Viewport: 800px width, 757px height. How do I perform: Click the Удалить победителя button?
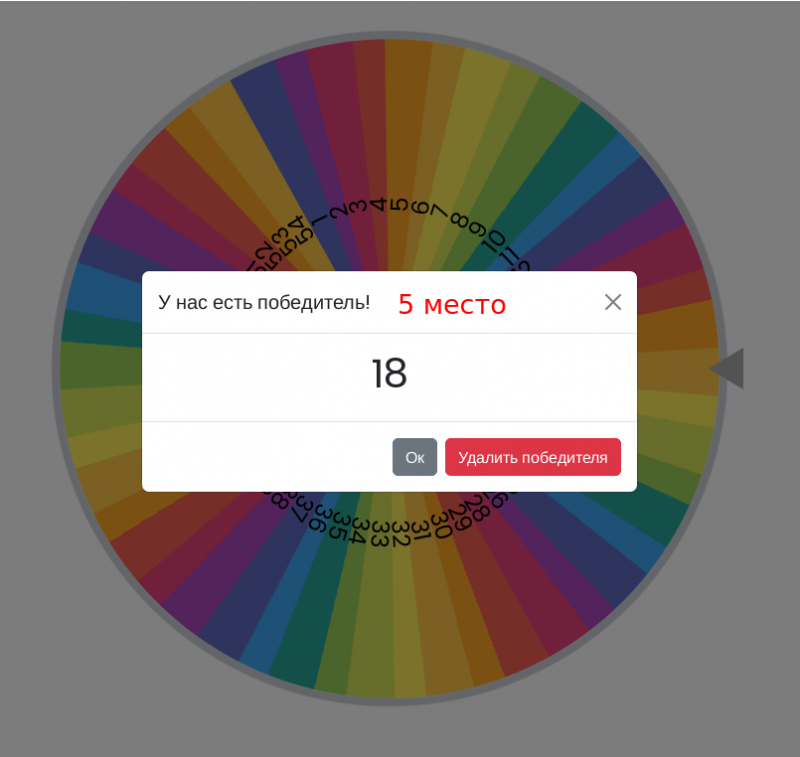coord(532,457)
